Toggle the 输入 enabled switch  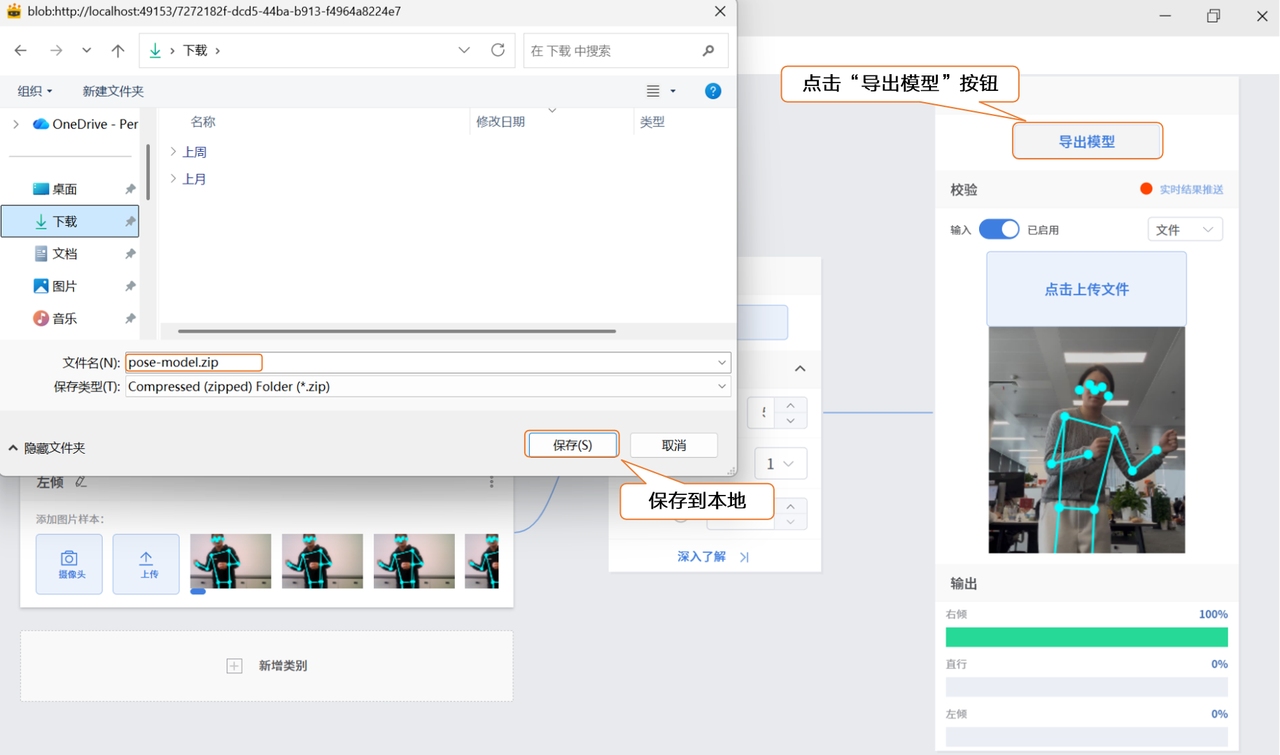pos(998,229)
